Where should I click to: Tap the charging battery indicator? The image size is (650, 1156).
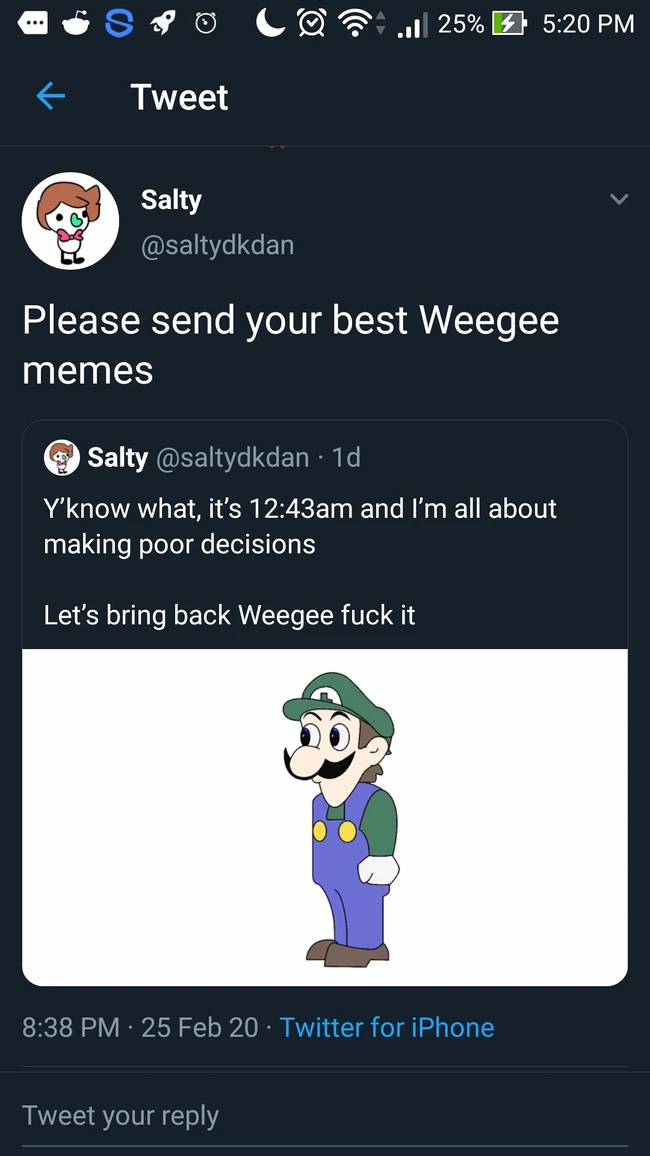click(506, 23)
